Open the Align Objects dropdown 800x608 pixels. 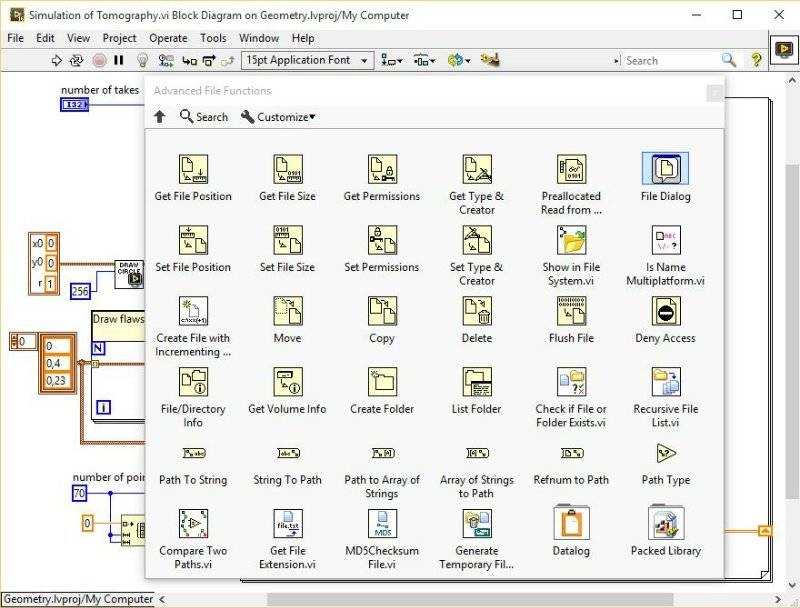(x=392, y=61)
